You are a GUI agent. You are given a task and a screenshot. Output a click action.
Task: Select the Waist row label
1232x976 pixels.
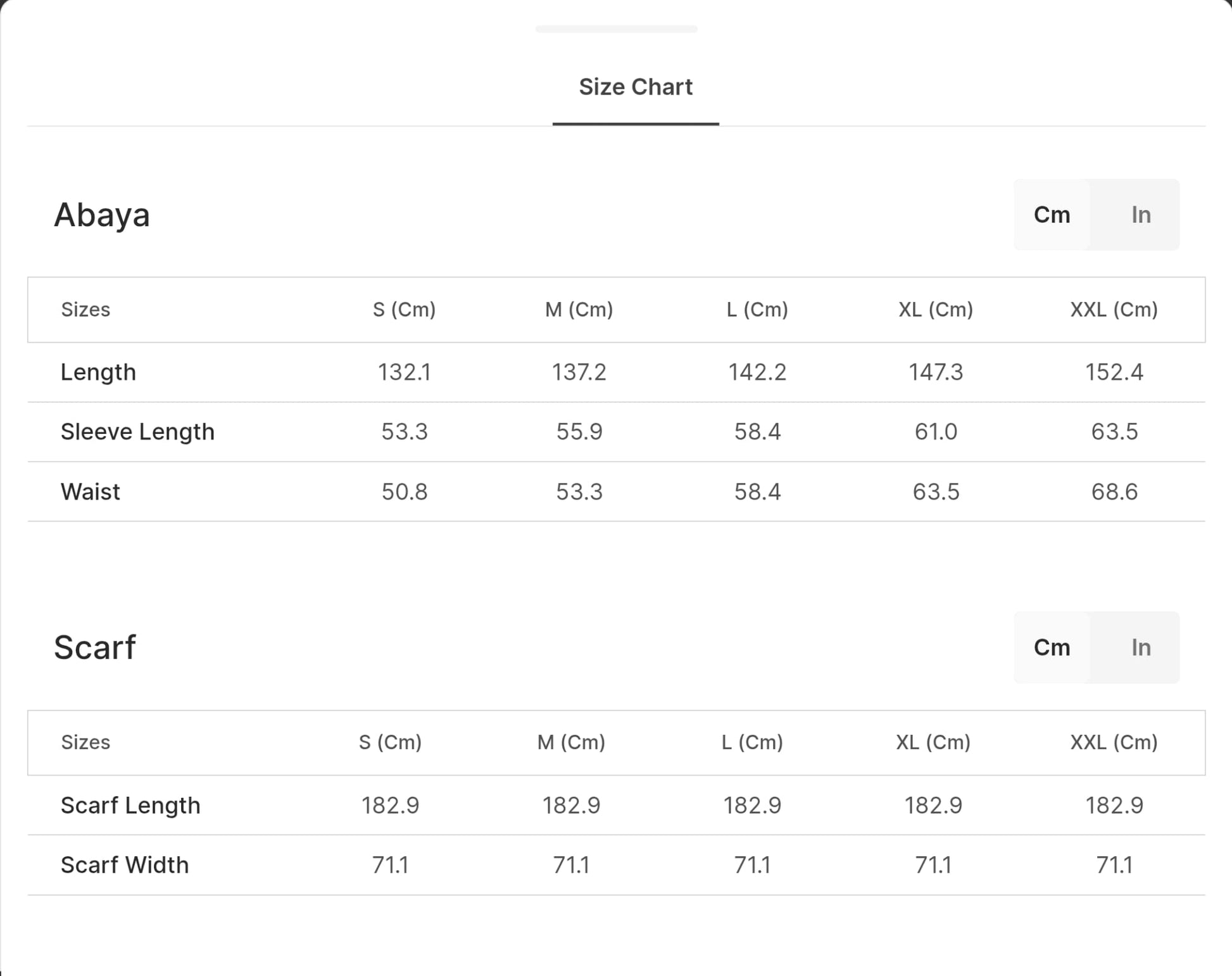tap(91, 491)
